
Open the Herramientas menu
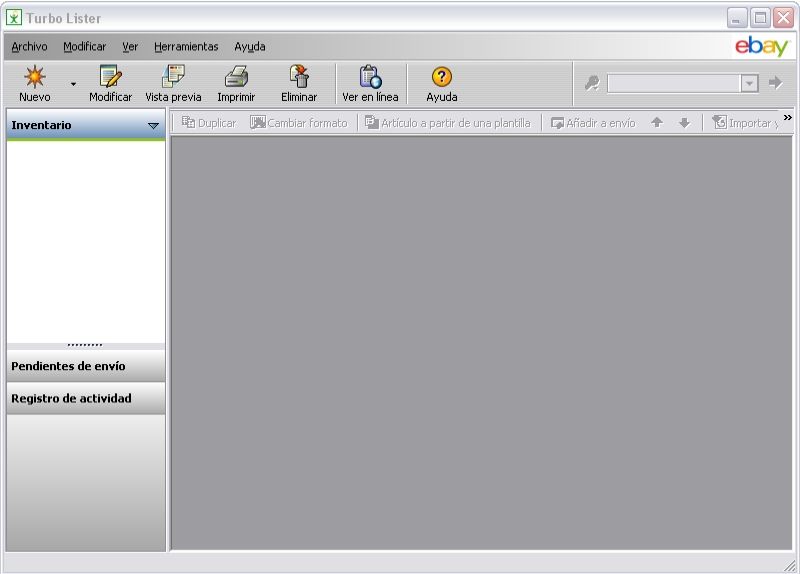pyautogui.click(x=186, y=46)
